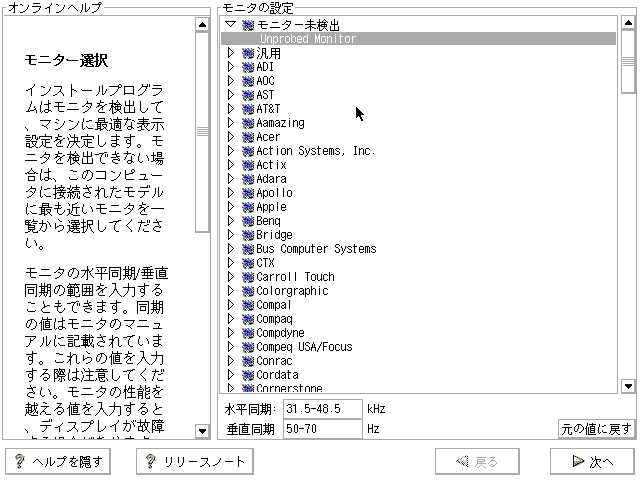Click monitor list scroll-up arrow
Image resolution: width=640 pixels, height=480 pixels.
[x=628, y=23]
